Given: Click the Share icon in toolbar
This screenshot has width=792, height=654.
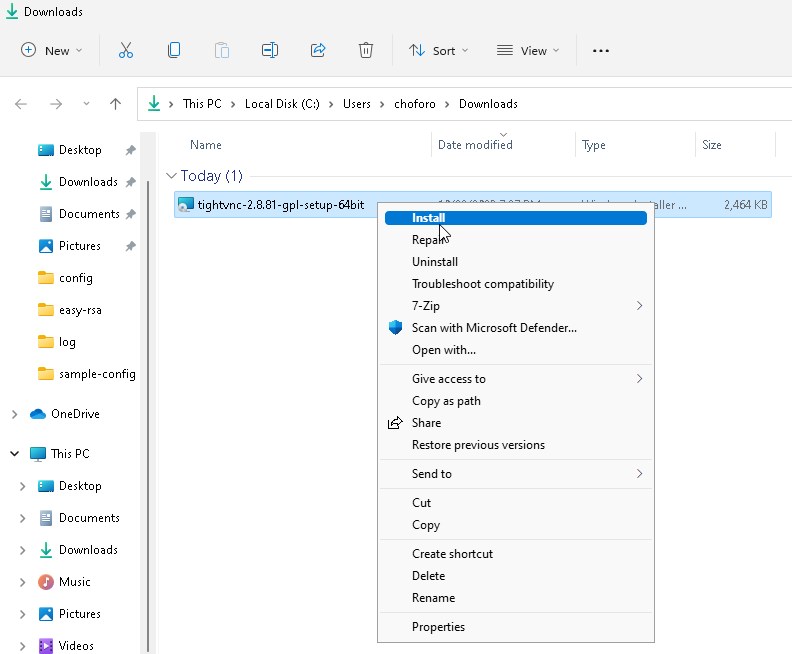Looking at the screenshot, I should pyautogui.click(x=318, y=51).
